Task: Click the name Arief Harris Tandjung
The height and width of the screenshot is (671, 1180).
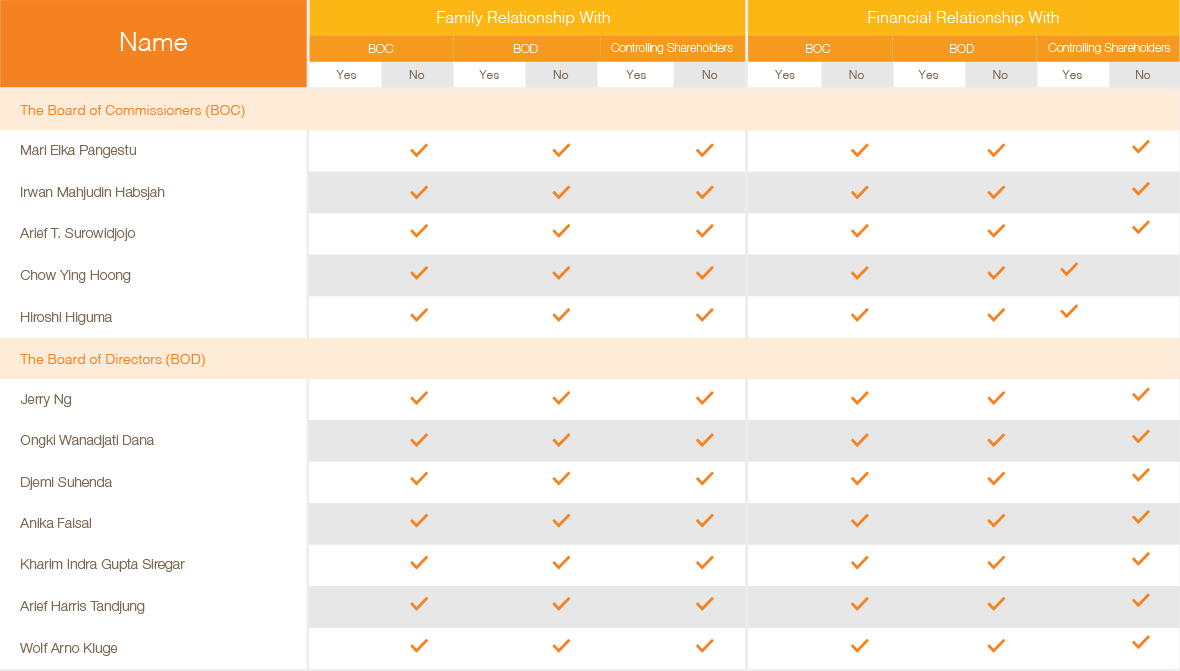Action: point(82,606)
